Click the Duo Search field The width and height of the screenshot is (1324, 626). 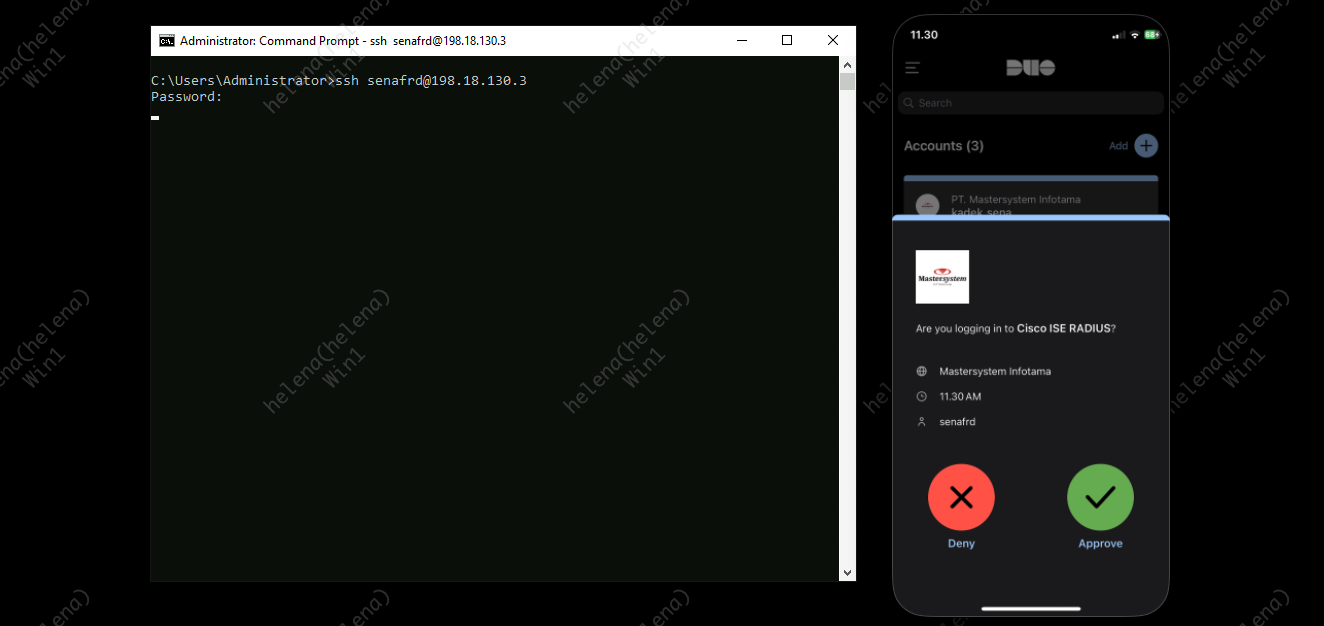click(x=1030, y=103)
